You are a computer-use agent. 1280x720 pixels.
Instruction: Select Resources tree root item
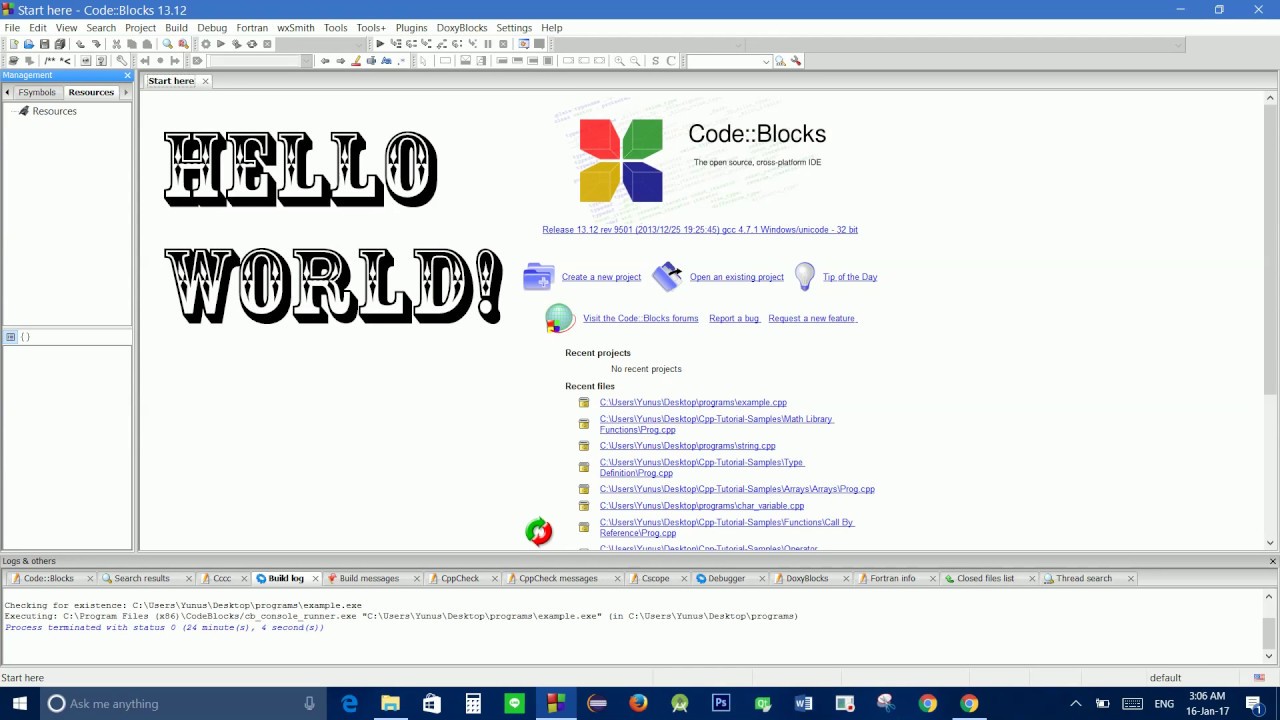point(54,111)
